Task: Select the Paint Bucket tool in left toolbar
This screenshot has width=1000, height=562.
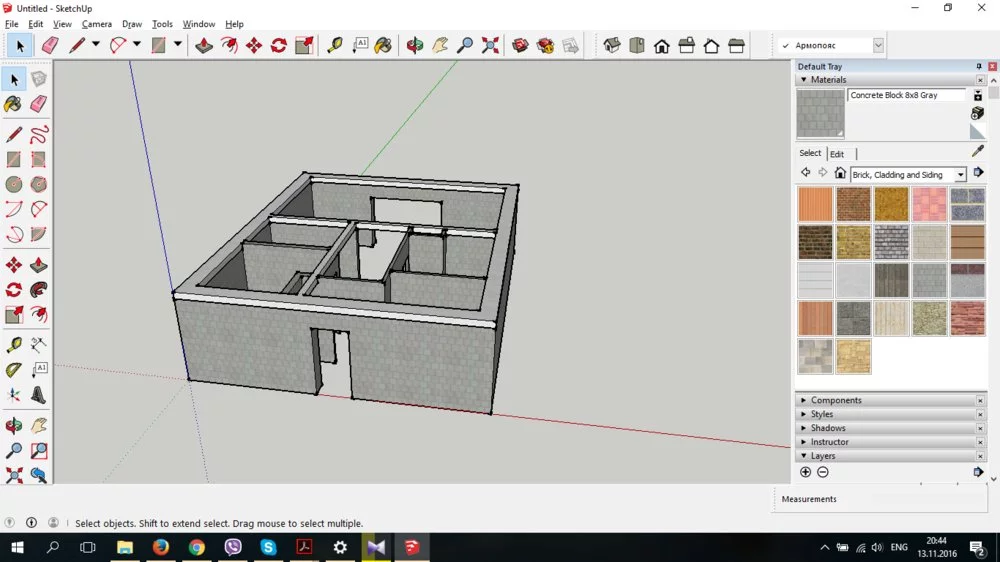Action: (13, 104)
